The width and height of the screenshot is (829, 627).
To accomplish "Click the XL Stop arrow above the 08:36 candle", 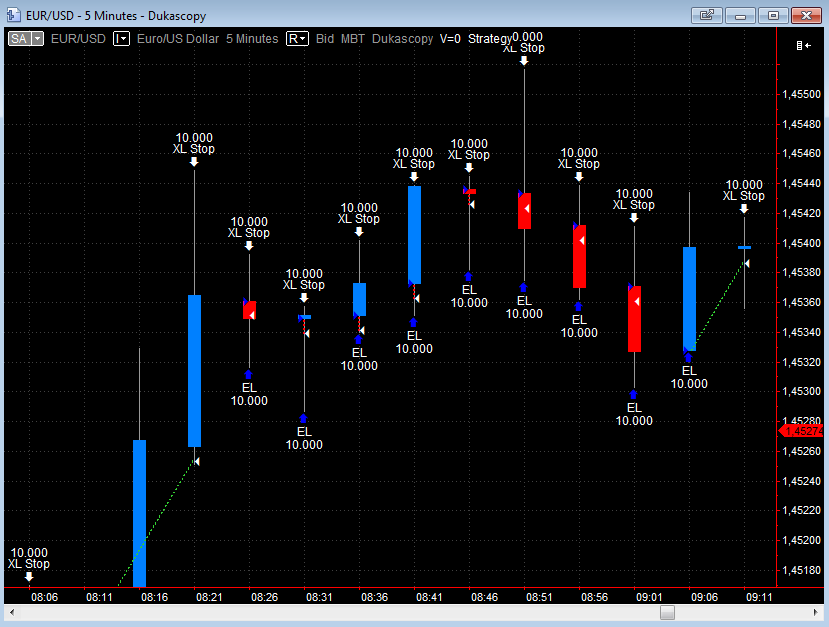I will [x=359, y=232].
